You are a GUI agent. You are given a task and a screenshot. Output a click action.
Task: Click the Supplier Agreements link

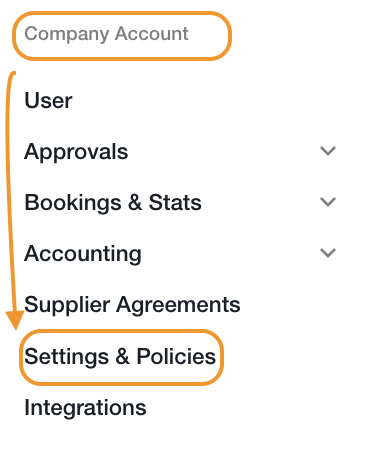[132, 305]
